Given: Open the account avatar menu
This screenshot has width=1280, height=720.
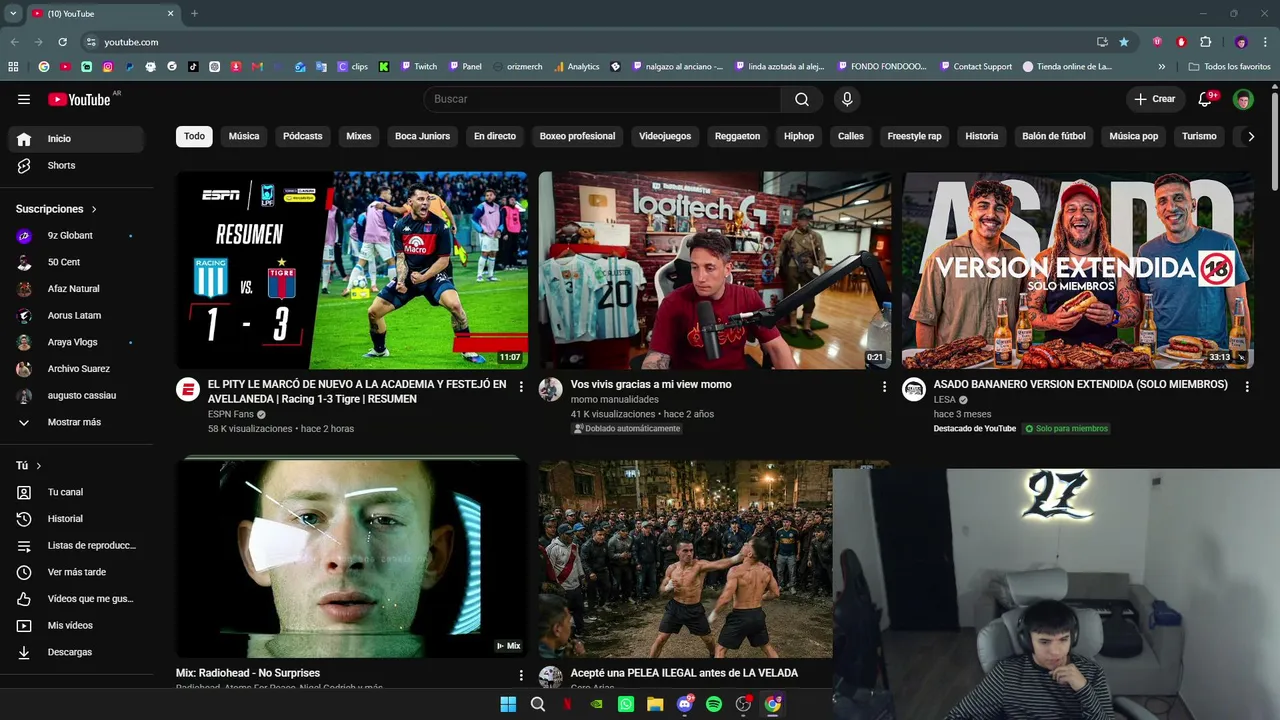Looking at the screenshot, I should coord(1243,99).
